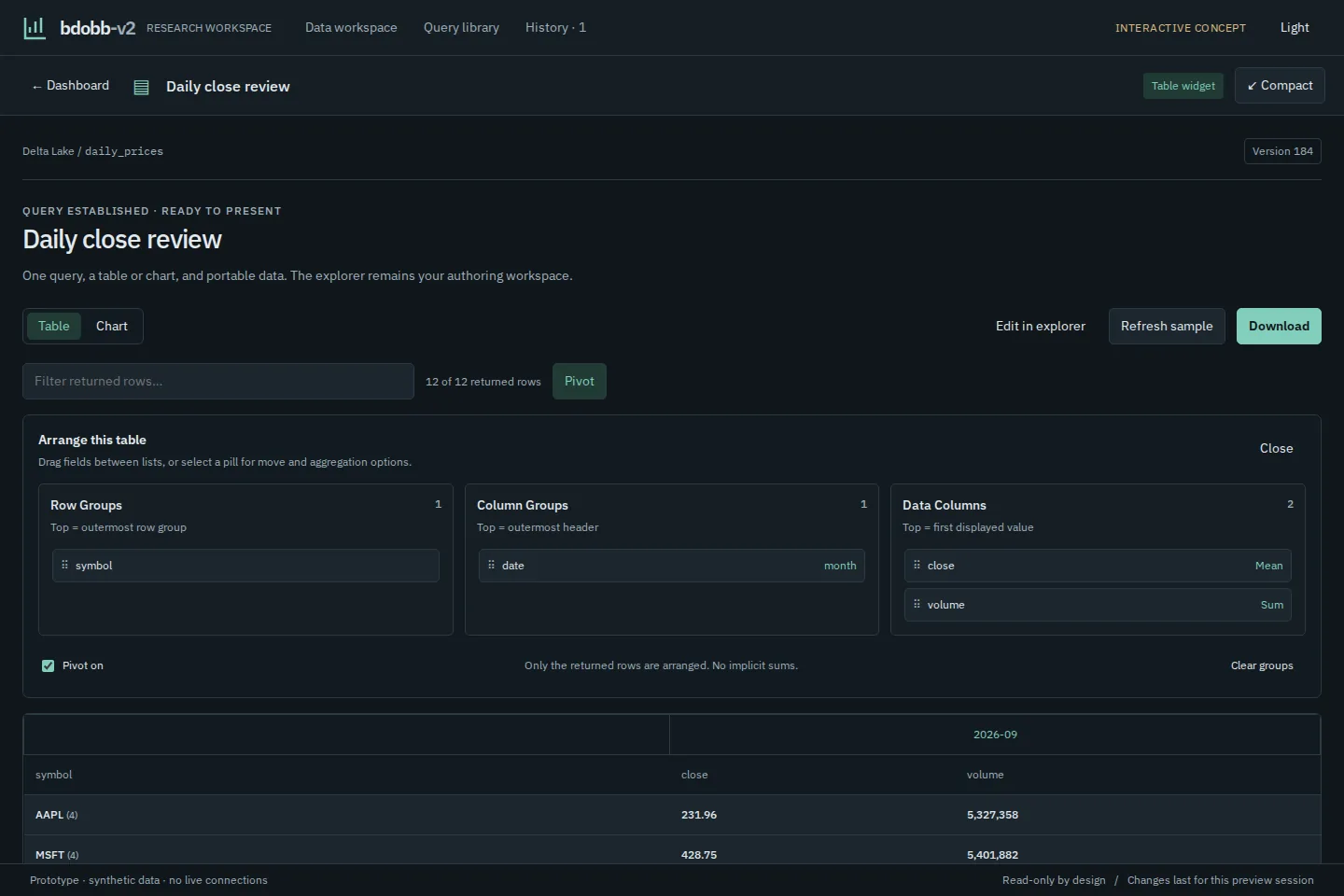The height and width of the screenshot is (896, 1344).
Task: Switch theme using the Light toggle
Action: click(x=1295, y=28)
